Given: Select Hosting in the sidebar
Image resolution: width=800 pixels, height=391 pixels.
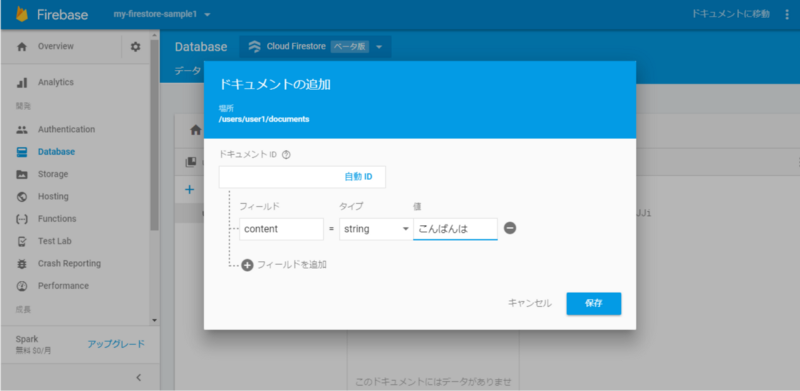Looking at the screenshot, I should tap(53, 197).
